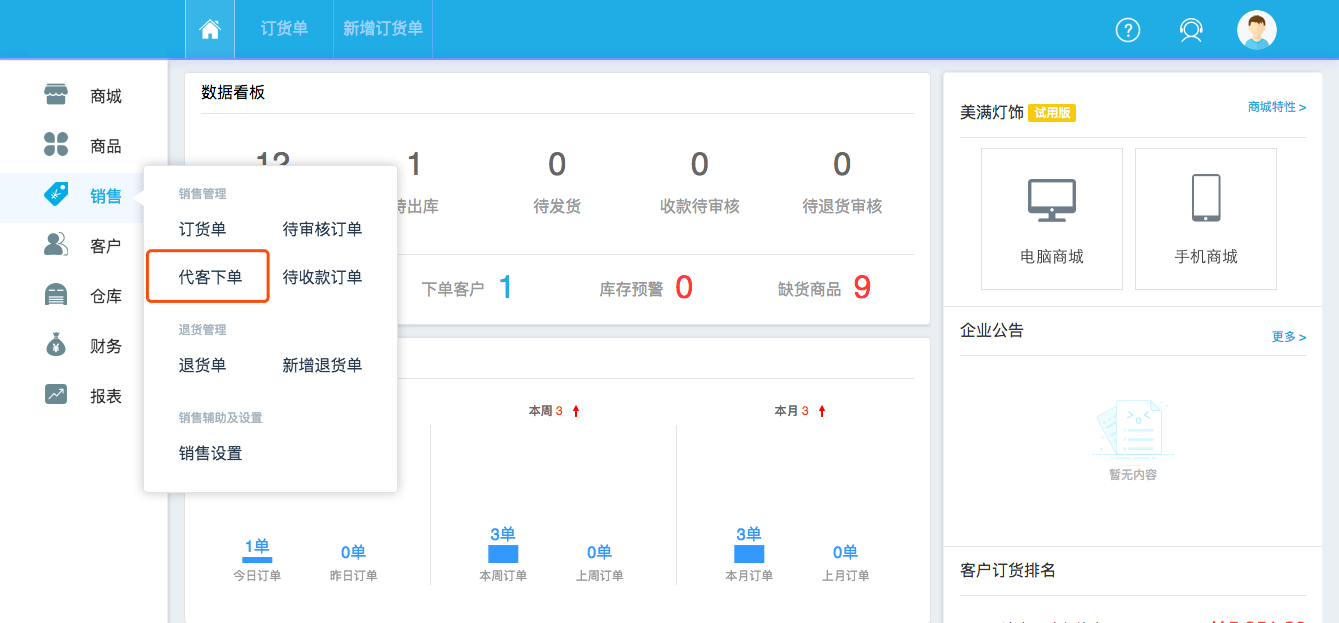Select the 客户 customers sidebar icon
Screen dimensions: 1339x623
(56, 245)
